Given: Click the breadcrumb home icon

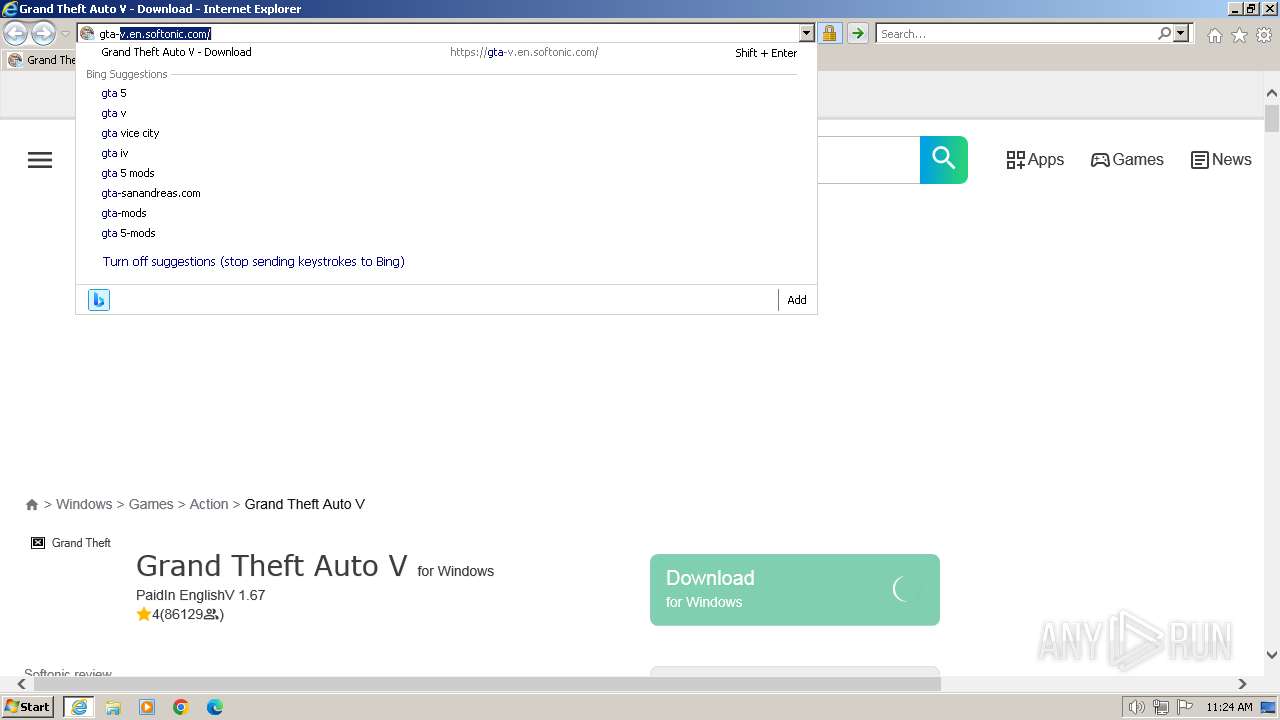Looking at the screenshot, I should (x=32, y=504).
